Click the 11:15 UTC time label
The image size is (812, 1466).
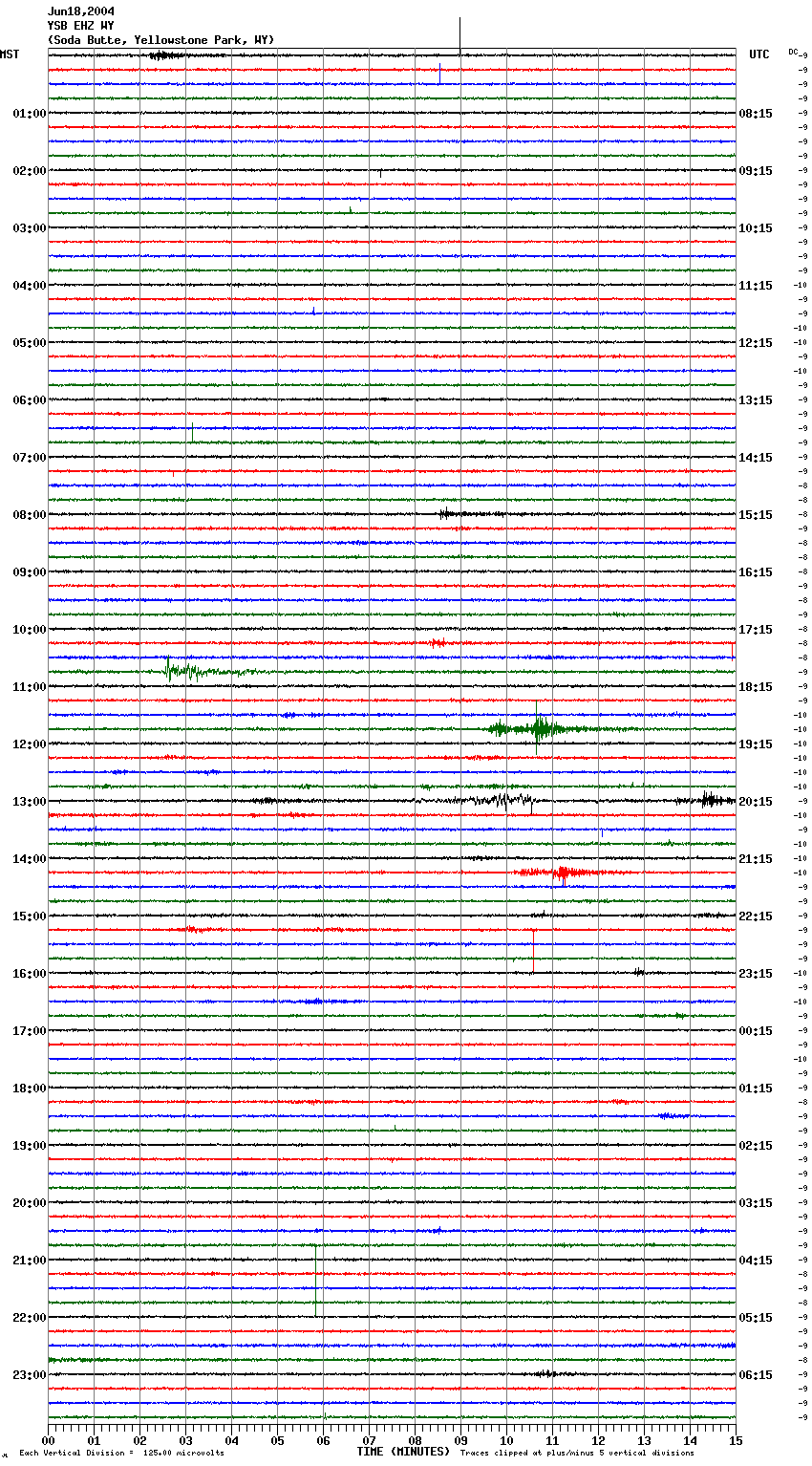pyautogui.click(x=756, y=286)
